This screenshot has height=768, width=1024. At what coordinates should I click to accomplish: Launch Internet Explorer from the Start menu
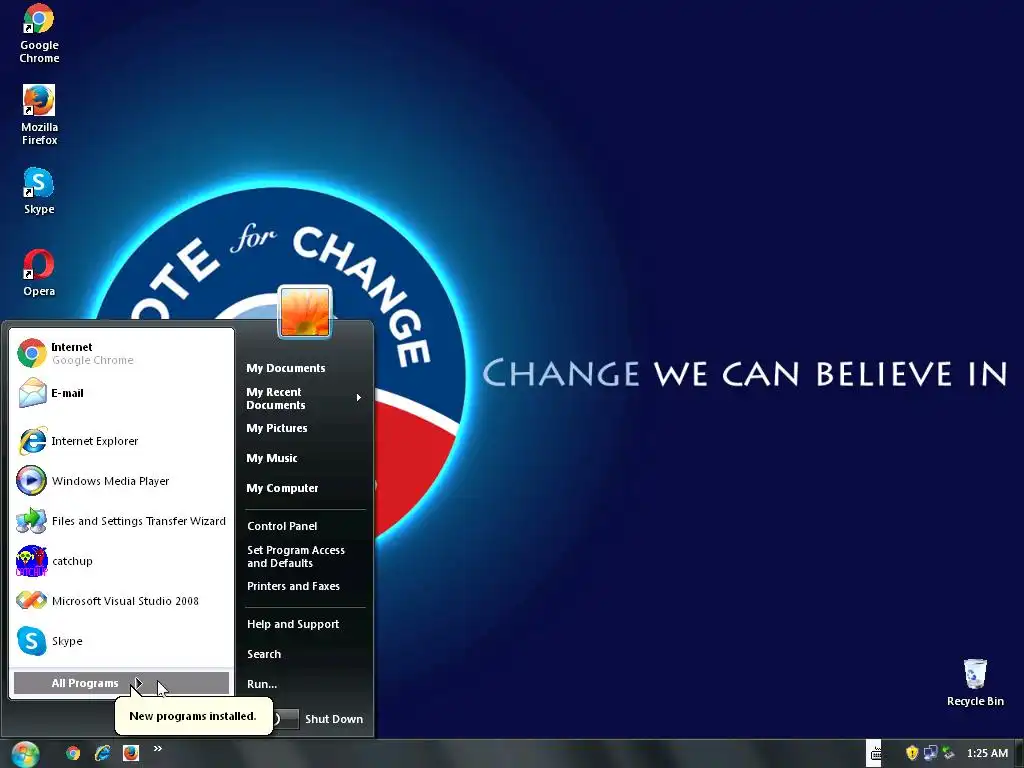point(121,441)
